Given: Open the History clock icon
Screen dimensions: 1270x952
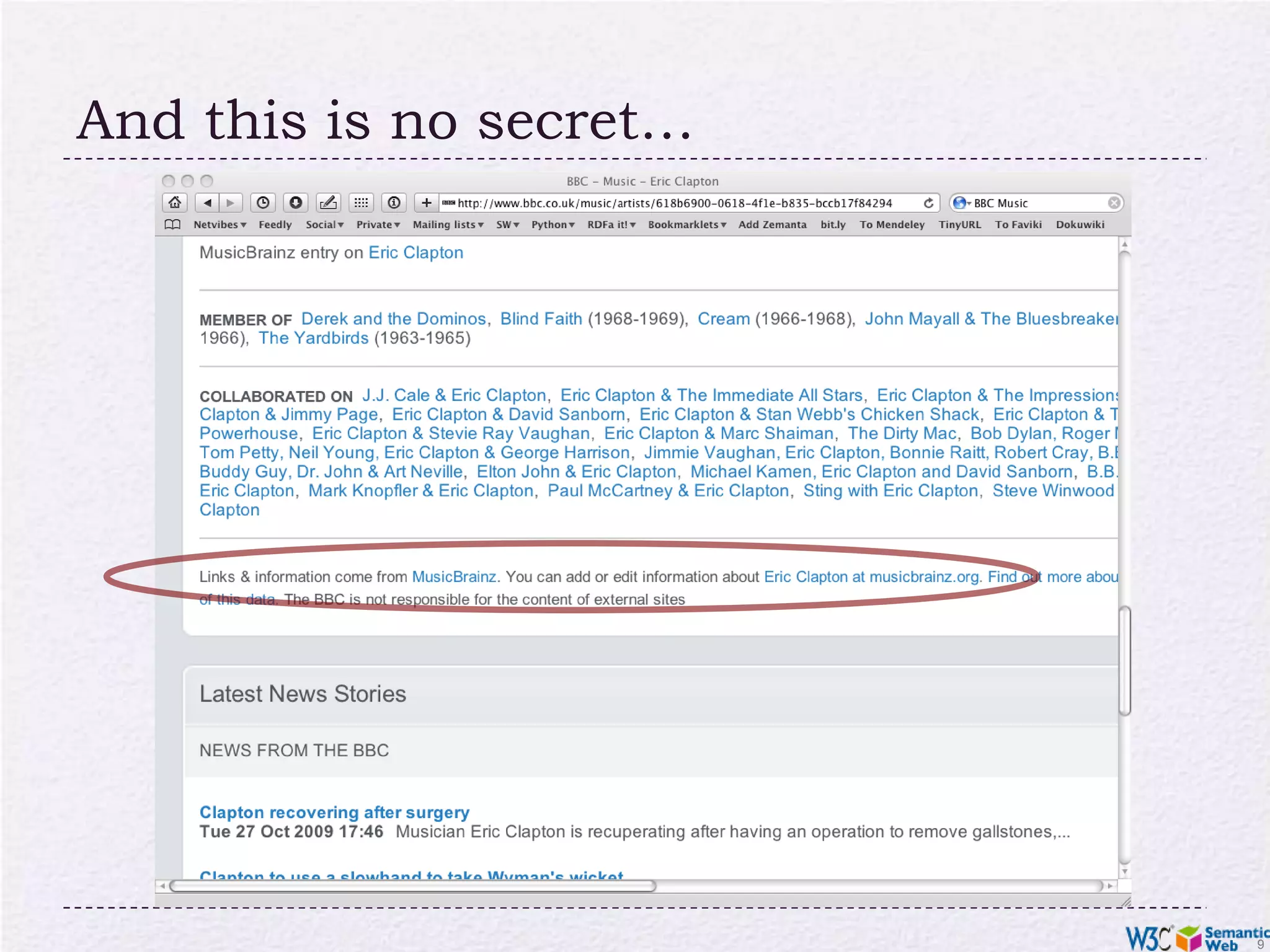Looking at the screenshot, I should tap(263, 203).
